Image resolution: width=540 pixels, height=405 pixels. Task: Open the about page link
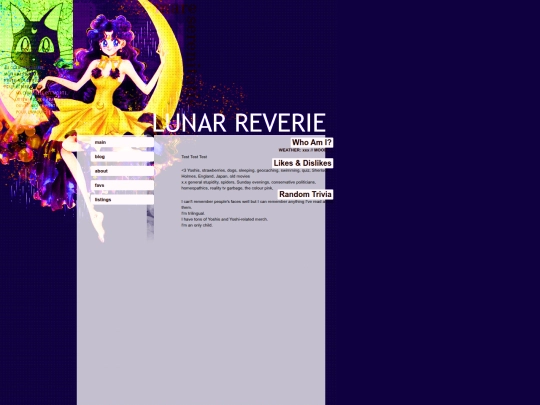pyautogui.click(x=122, y=171)
